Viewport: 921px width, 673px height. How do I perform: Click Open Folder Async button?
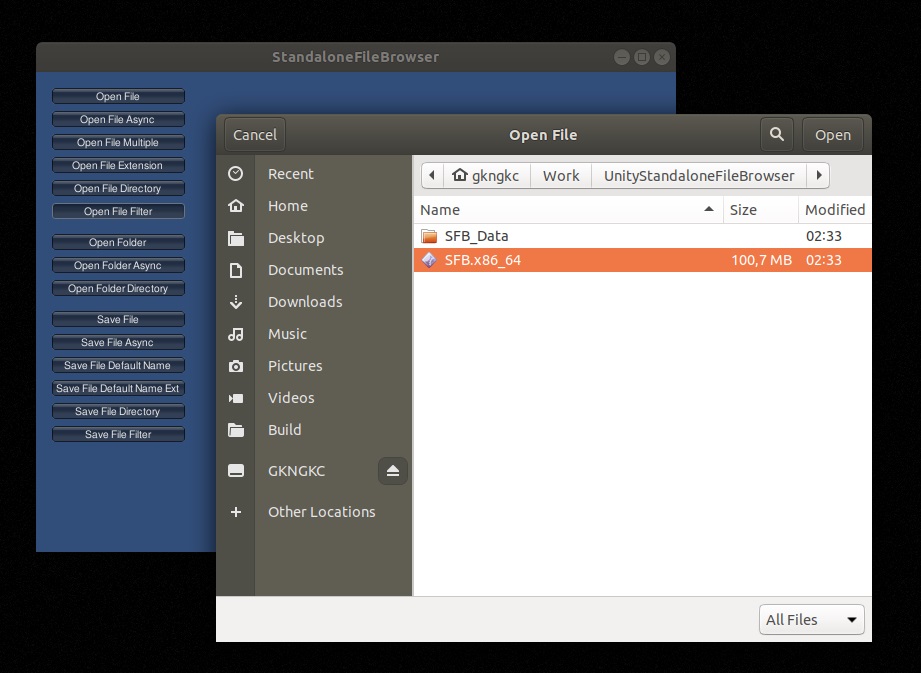point(118,265)
